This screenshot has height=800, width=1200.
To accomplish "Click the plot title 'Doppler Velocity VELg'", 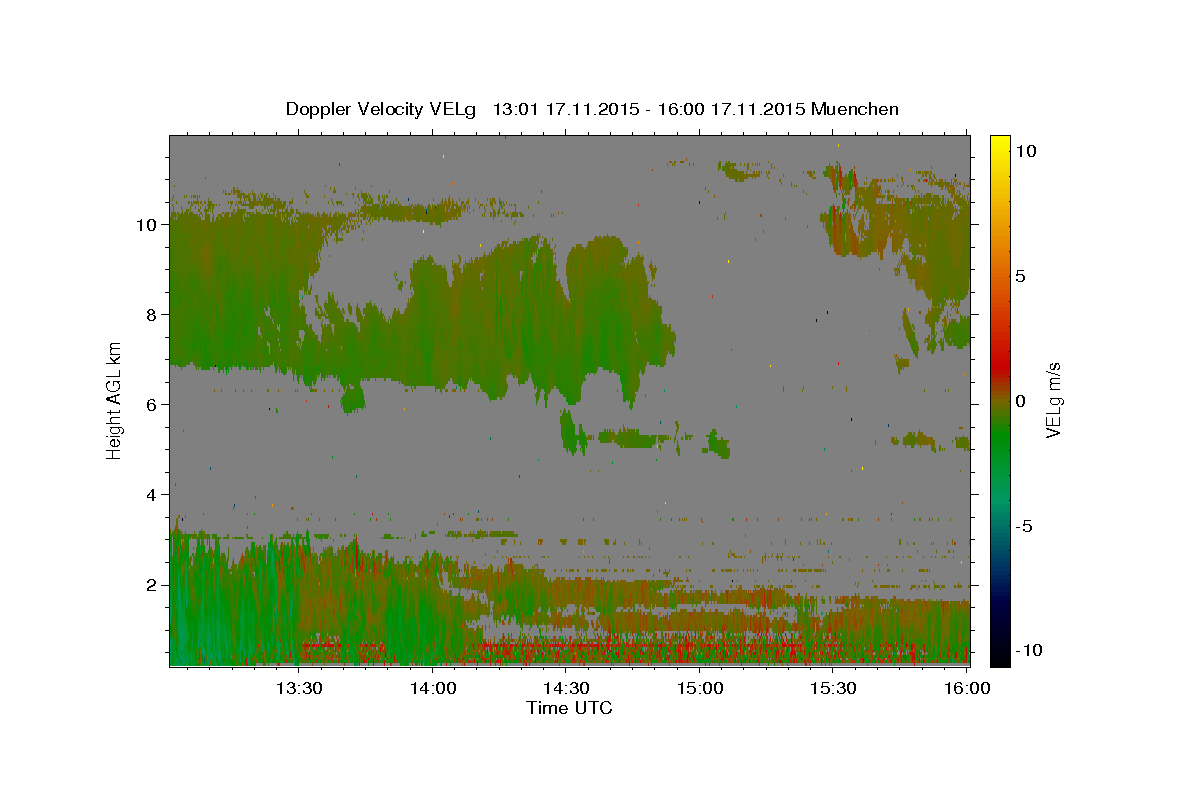I will (x=380, y=109).
